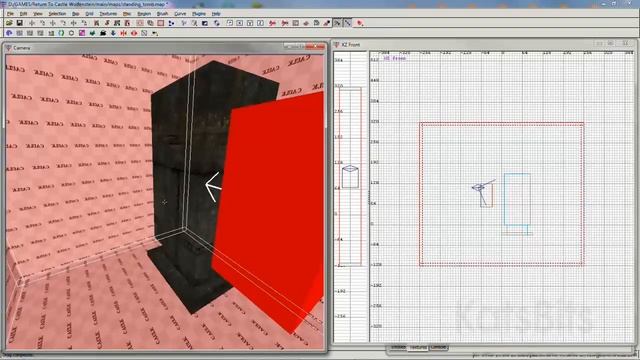Screen dimensions: 640x360
Task: Open the Bsp menu
Action: (76, 13)
